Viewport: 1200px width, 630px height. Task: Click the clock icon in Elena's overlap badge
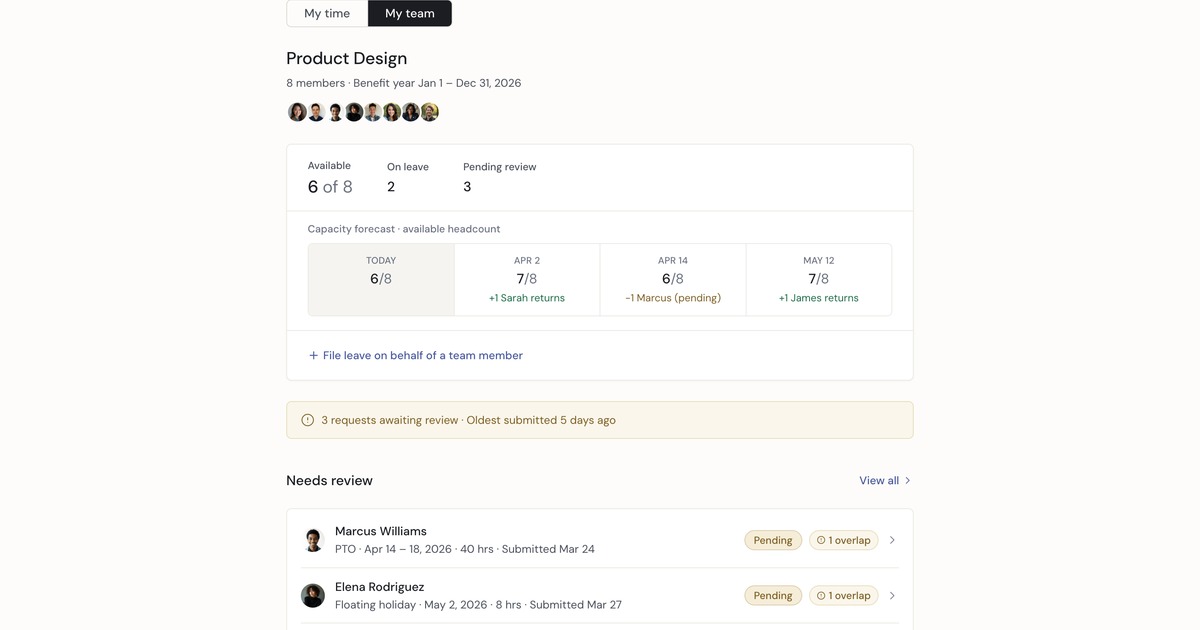pos(821,596)
